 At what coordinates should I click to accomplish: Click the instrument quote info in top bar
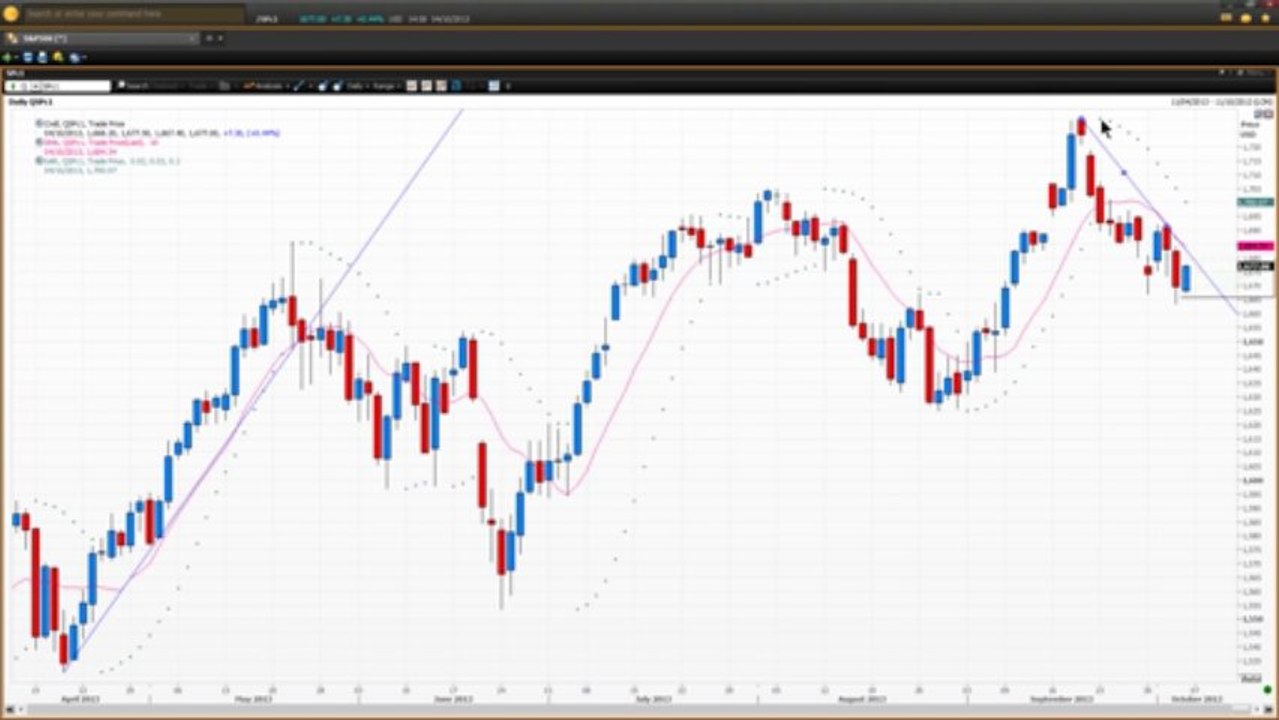(x=365, y=18)
